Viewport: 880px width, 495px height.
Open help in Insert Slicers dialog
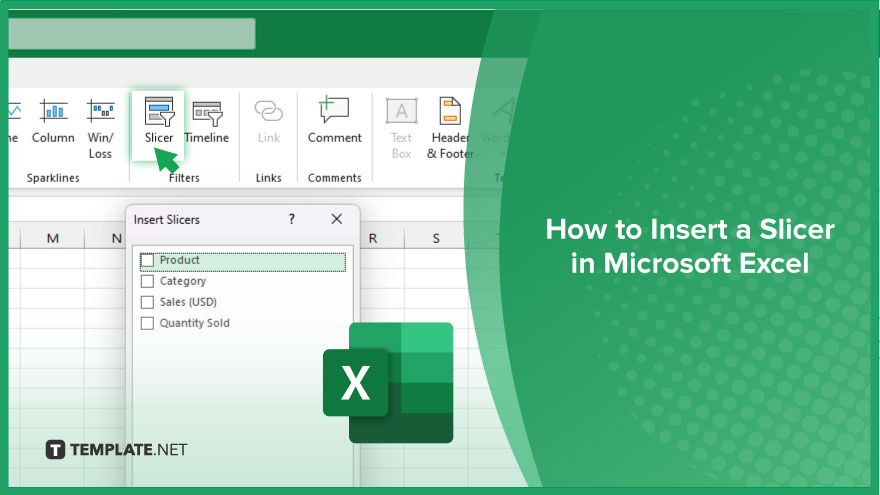(x=292, y=219)
